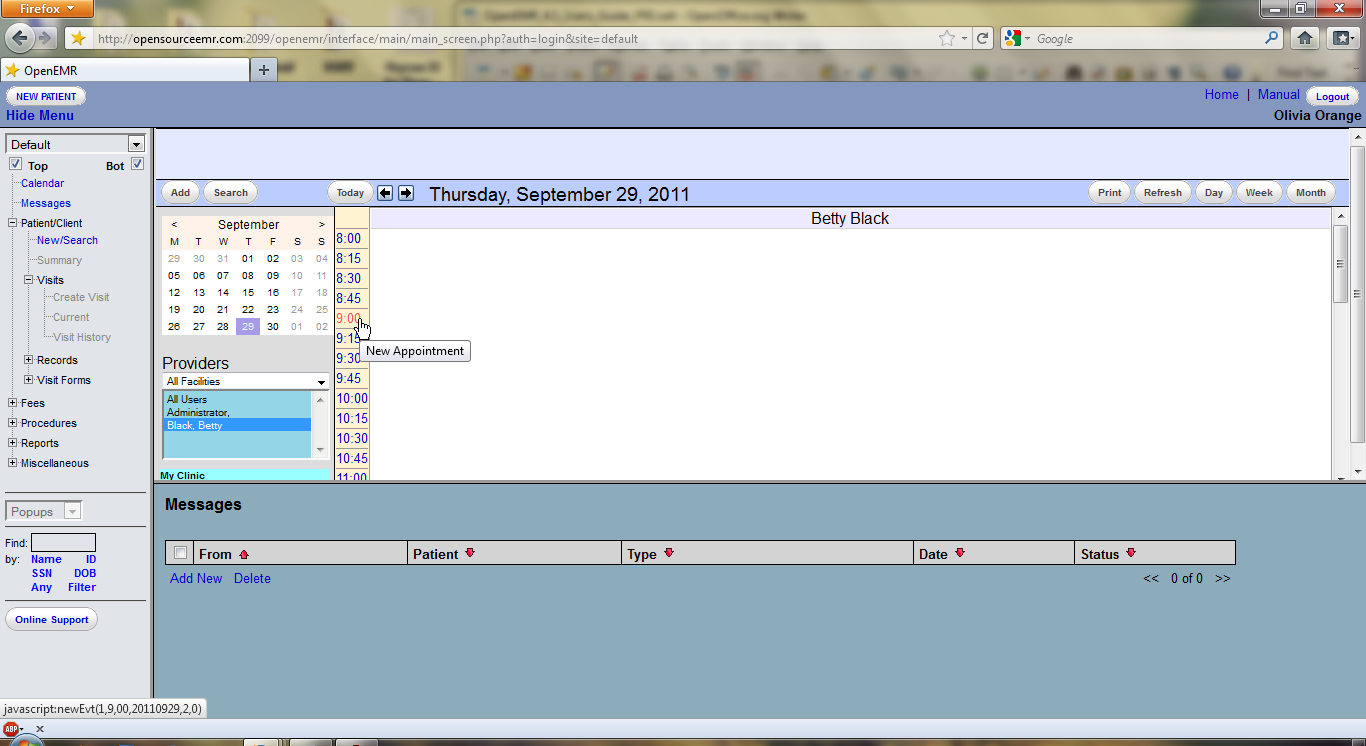Screen dimensions: 1366x746
Task: Toggle the Top frame checkbox
Action: 15,164
